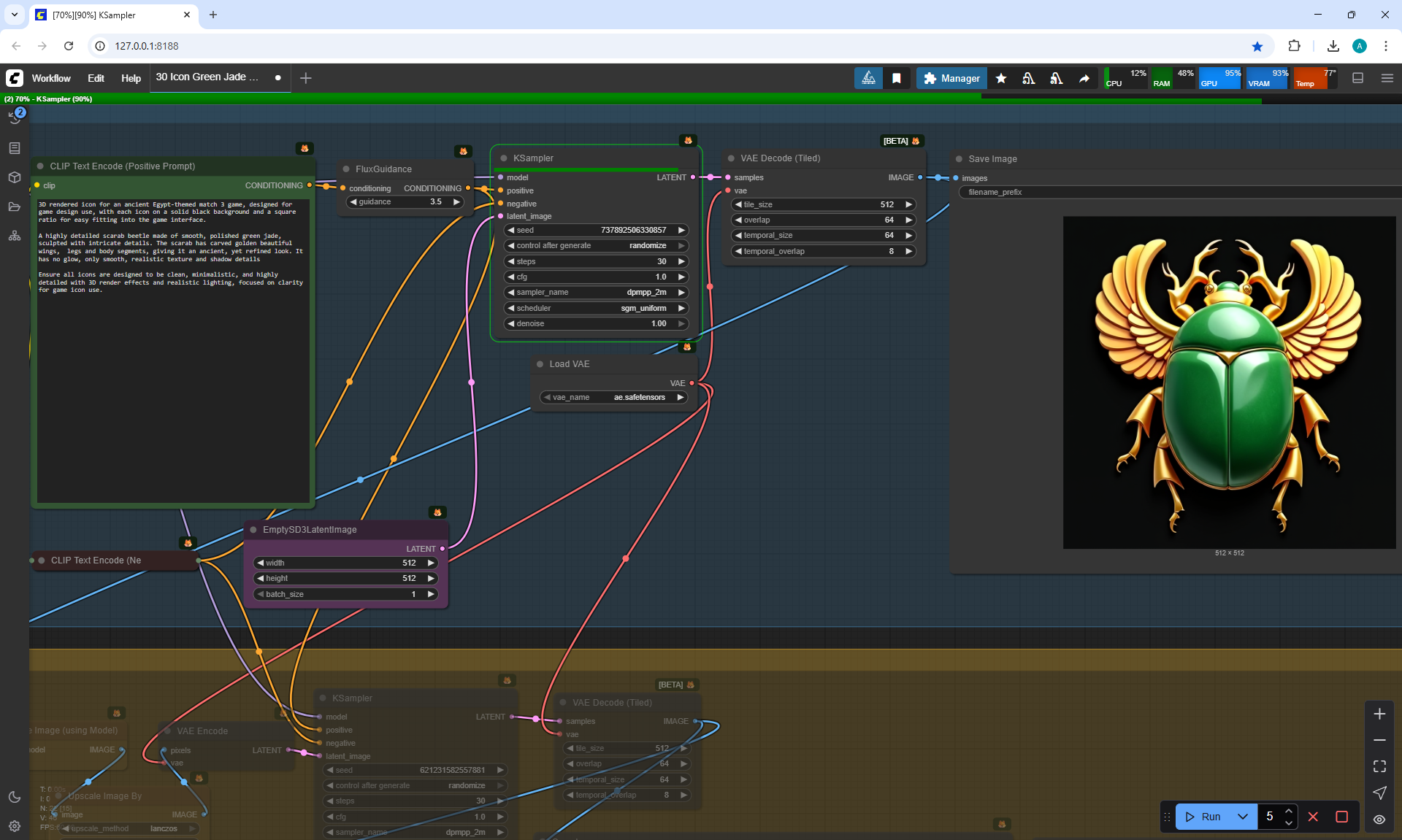
Task: Open the node library cube icon
Action: 15,177
